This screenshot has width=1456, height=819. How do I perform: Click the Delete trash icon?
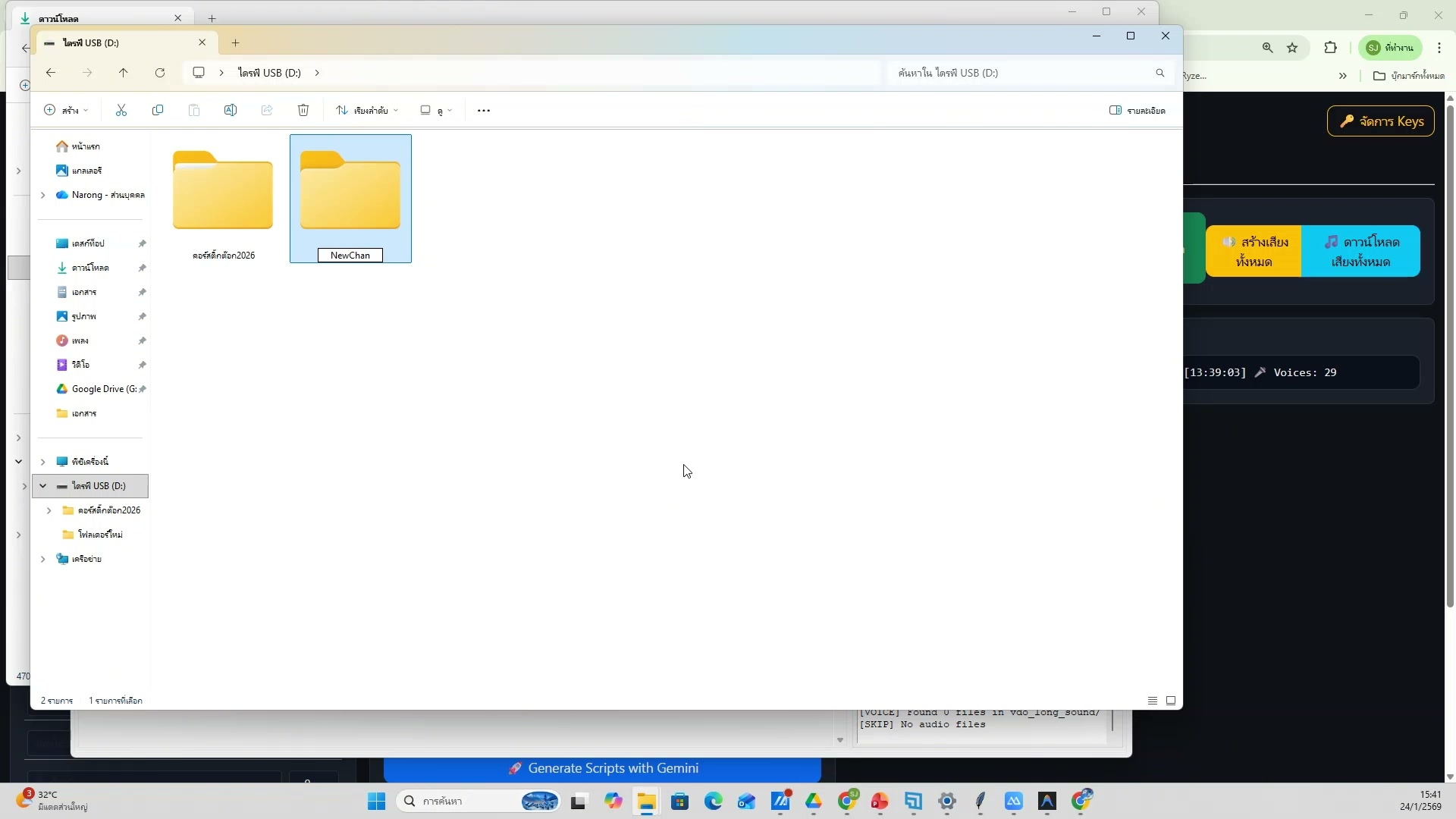pos(303,111)
